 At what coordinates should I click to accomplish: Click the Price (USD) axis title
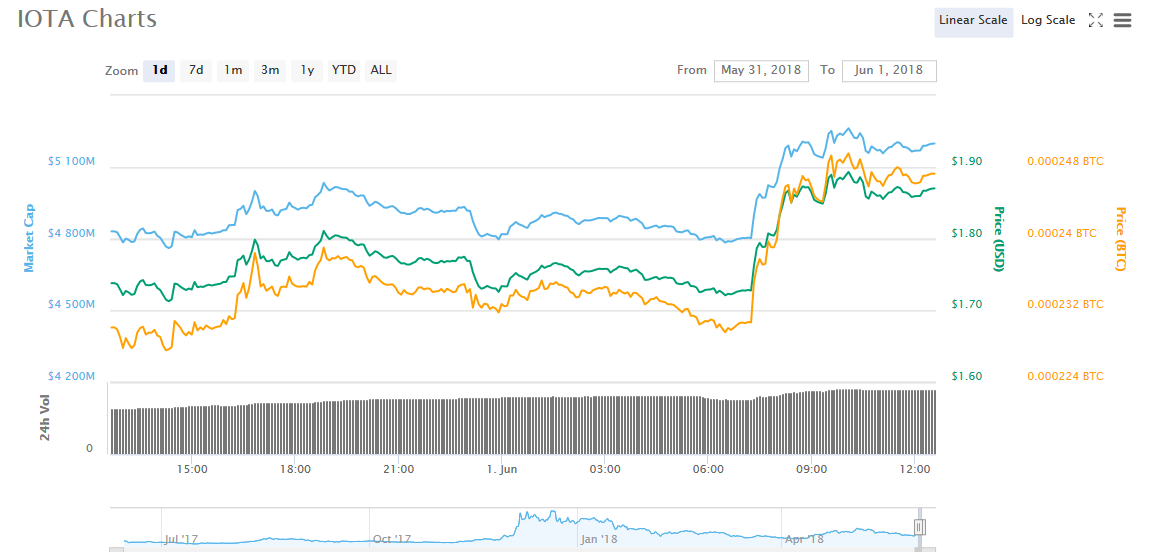[x=999, y=239]
